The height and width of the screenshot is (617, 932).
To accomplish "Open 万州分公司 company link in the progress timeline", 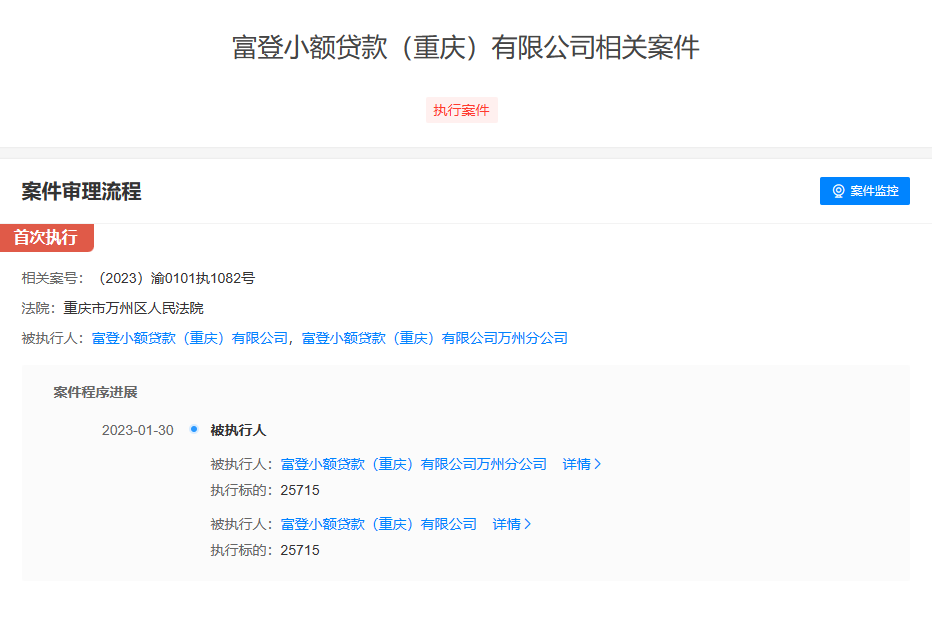I will click(413, 464).
